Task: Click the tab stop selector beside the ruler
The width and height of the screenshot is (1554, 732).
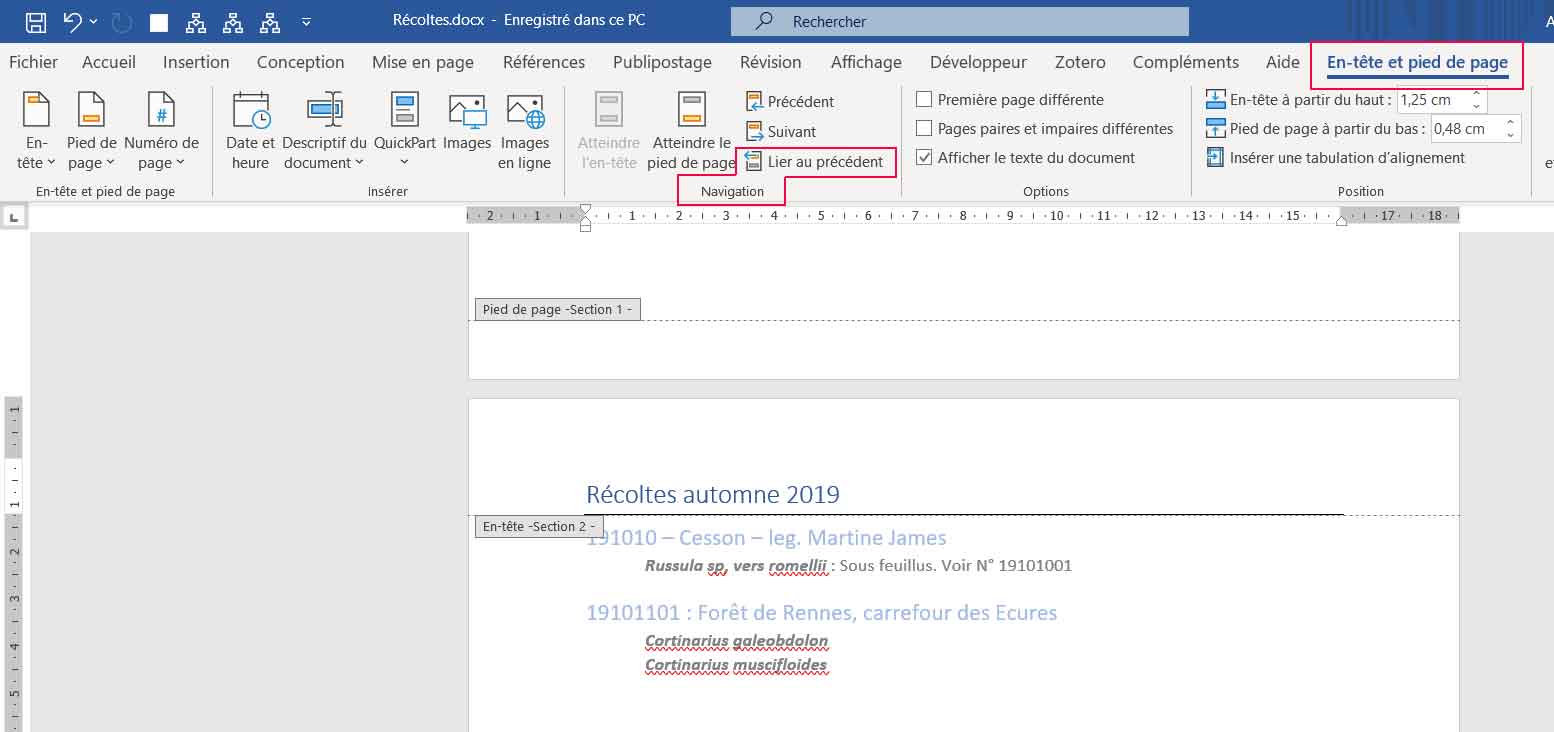Action: 13,216
